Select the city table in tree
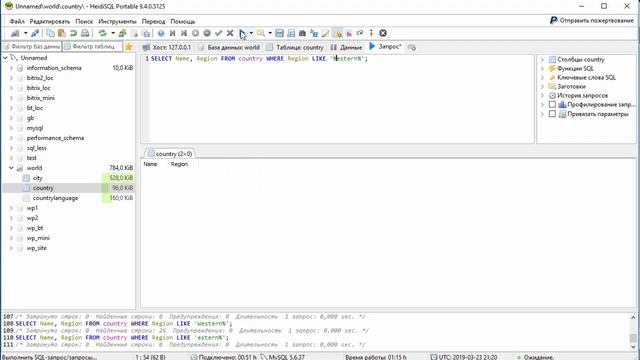The height and width of the screenshot is (360, 640). [38, 178]
